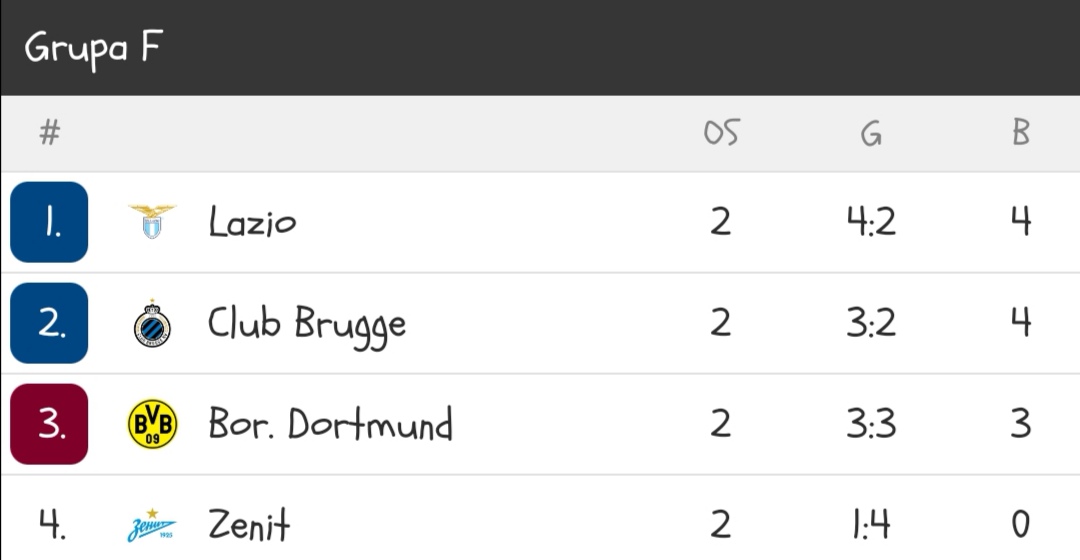The height and width of the screenshot is (560, 1080).
Task: Click the G goals column header
Action: 870,133
